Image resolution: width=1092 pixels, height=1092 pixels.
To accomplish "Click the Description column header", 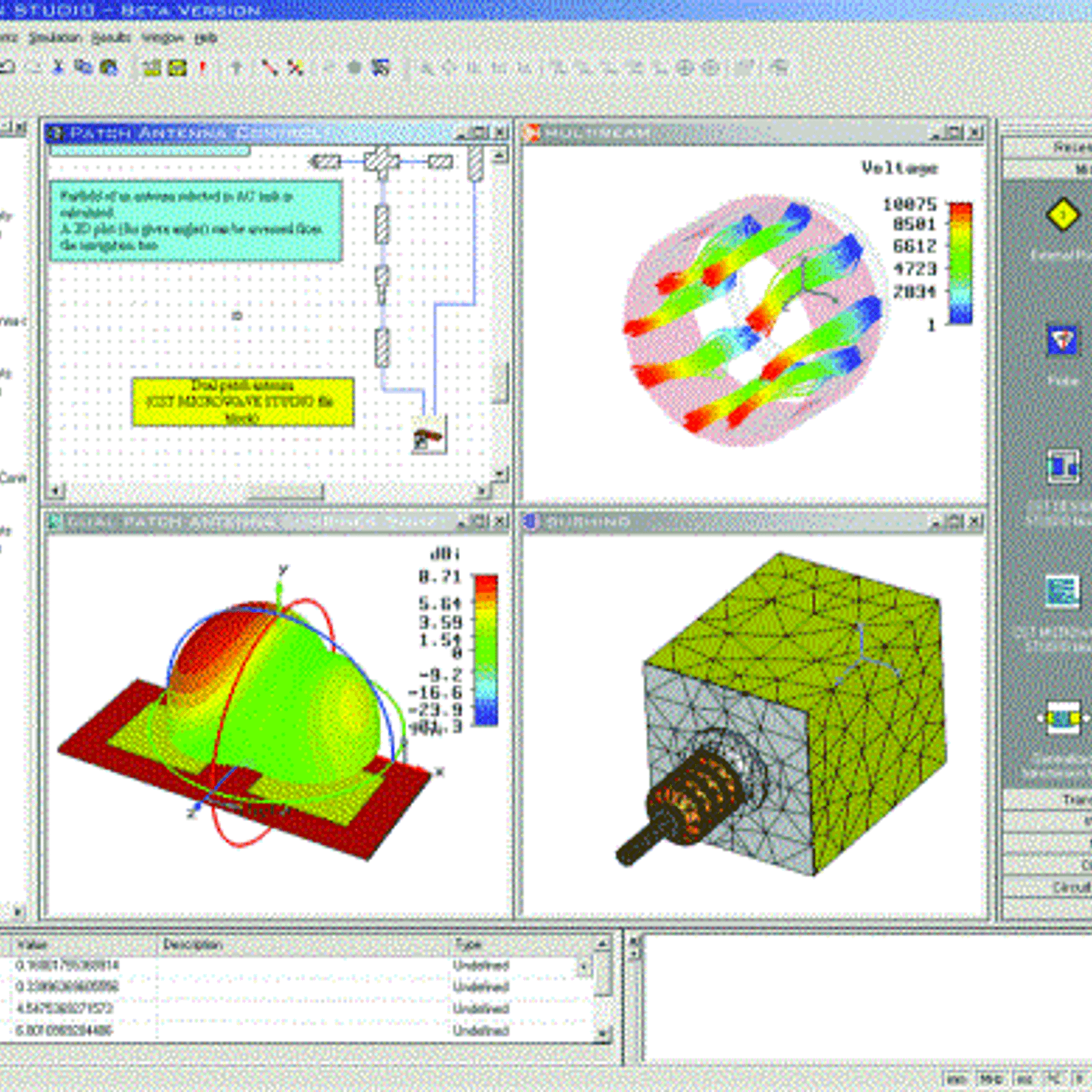I will tap(192, 945).
